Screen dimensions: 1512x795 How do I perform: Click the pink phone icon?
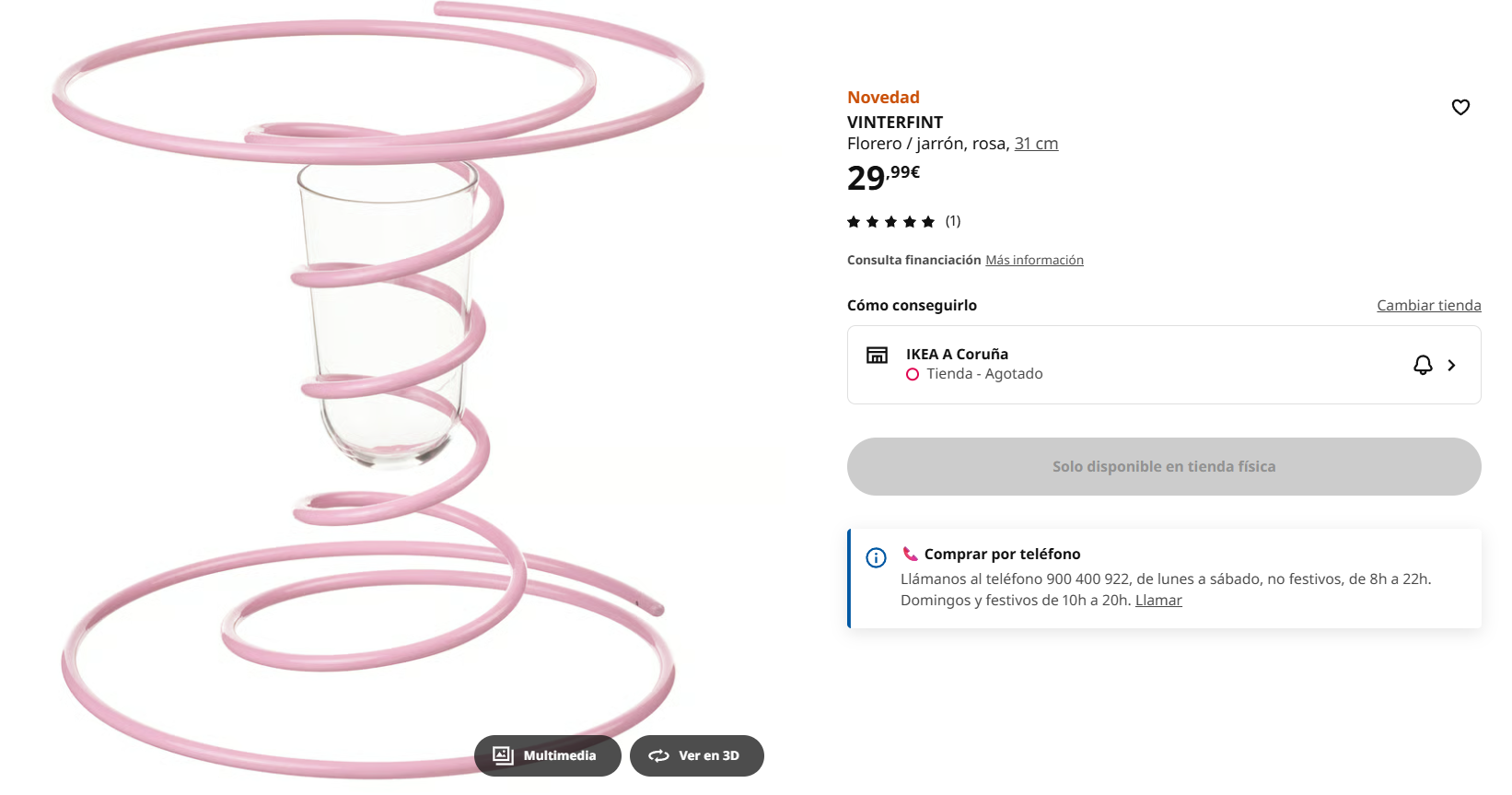[x=910, y=554]
